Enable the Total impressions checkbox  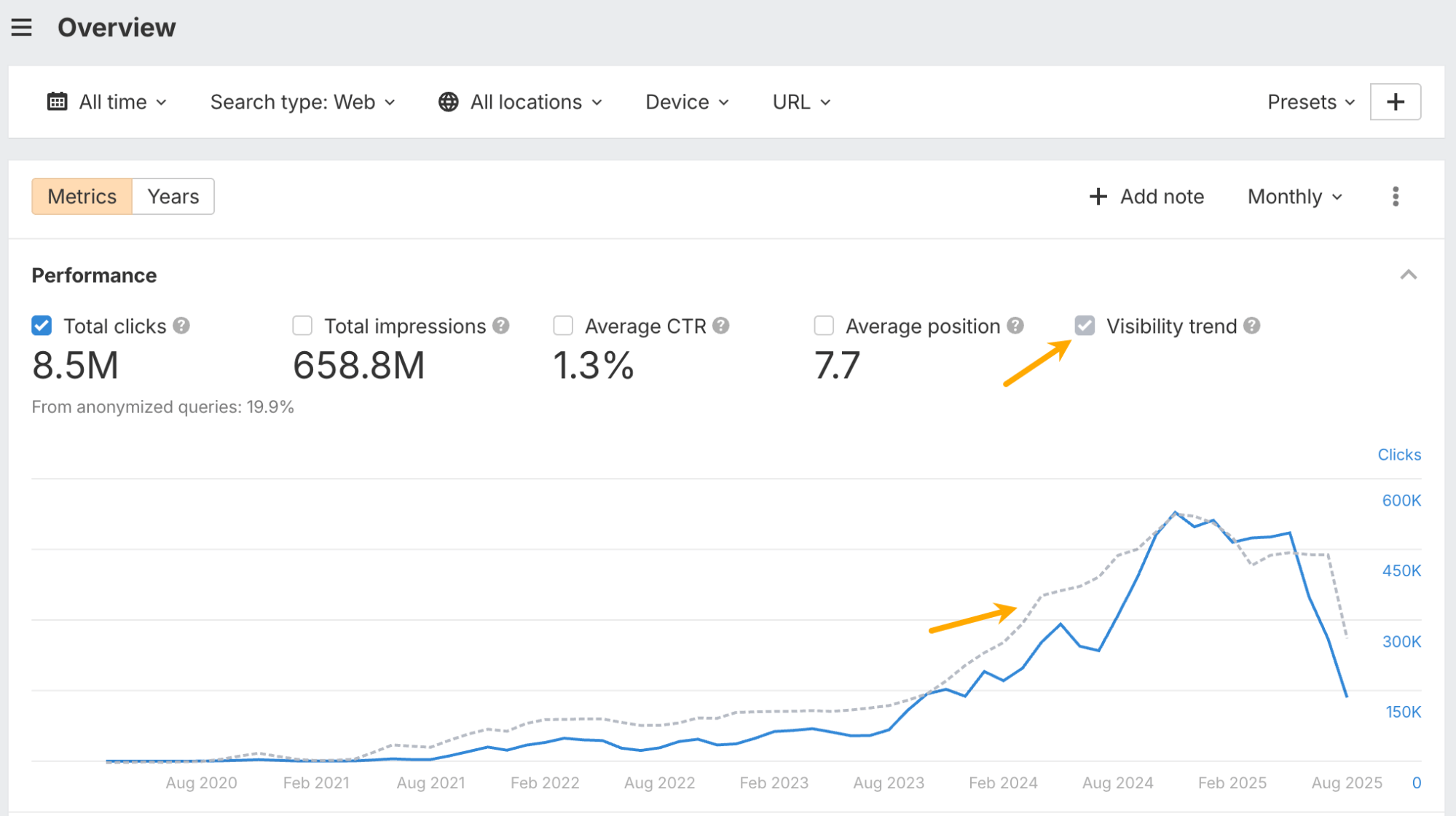[302, 326]
